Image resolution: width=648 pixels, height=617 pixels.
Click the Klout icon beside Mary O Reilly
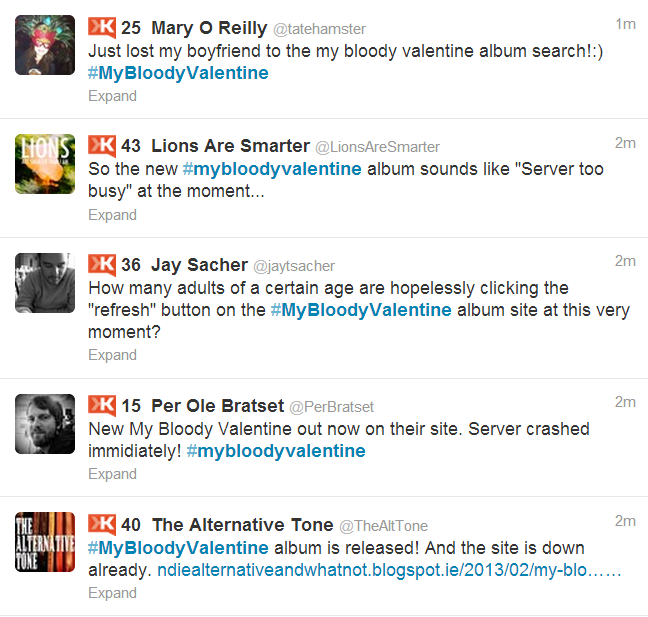(102, 28)
